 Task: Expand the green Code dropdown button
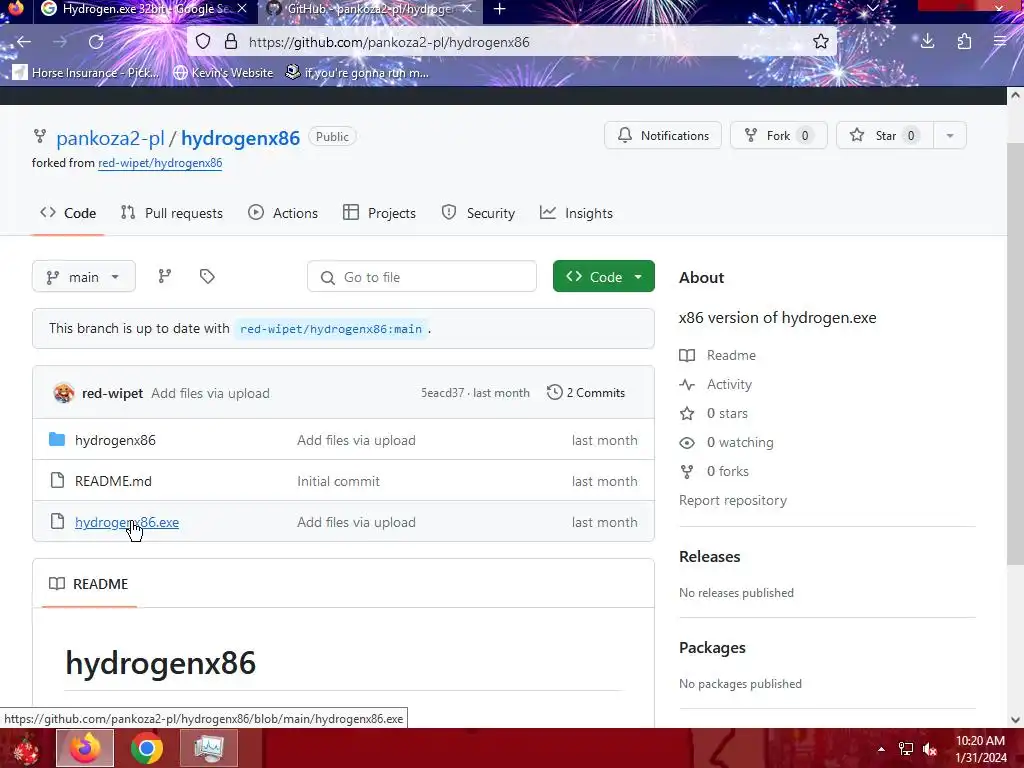pos(603,277)
